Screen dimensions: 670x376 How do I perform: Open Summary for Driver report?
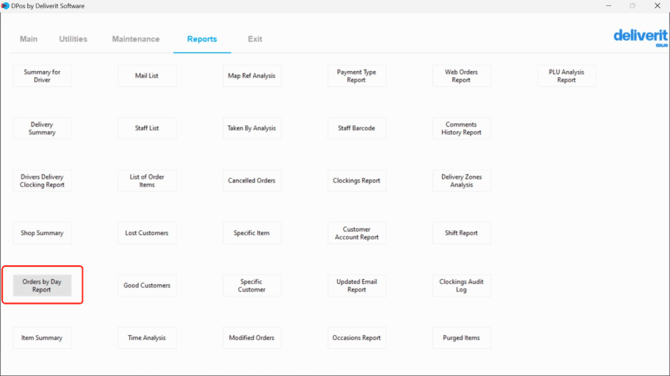click(42, 76)
